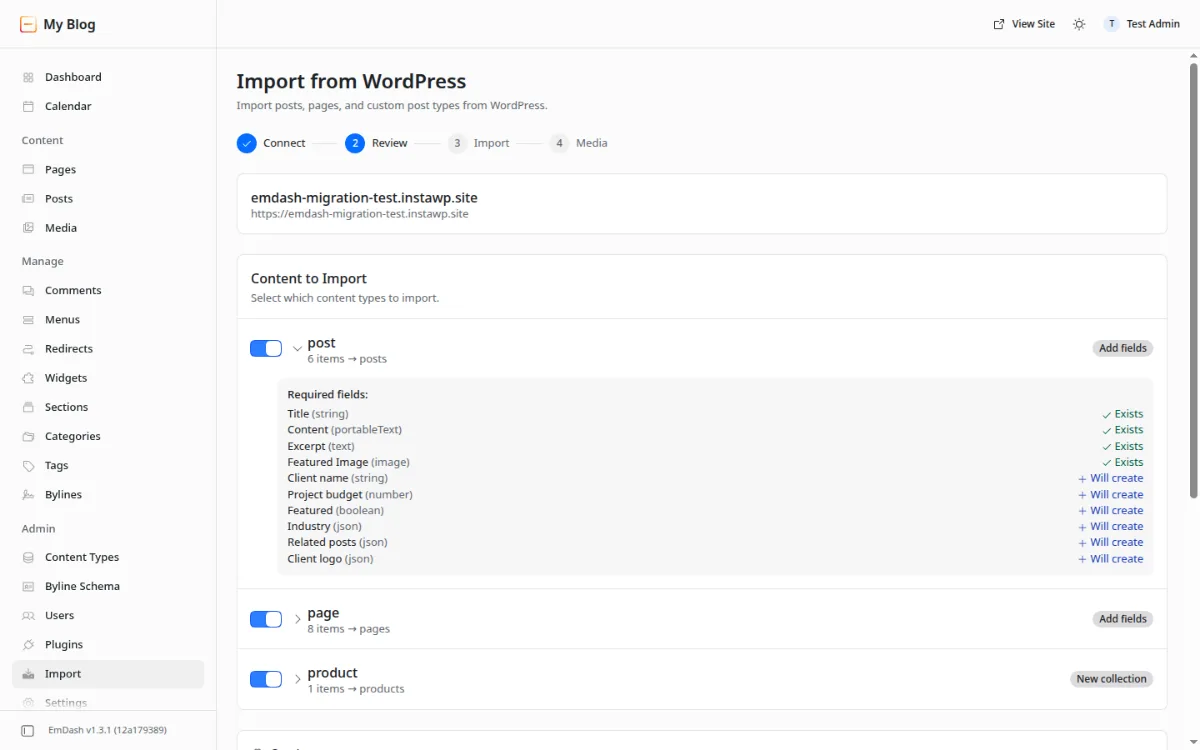Click the external-link icon beside View Site
The image size is (1200, 750).
coord(999,24)
